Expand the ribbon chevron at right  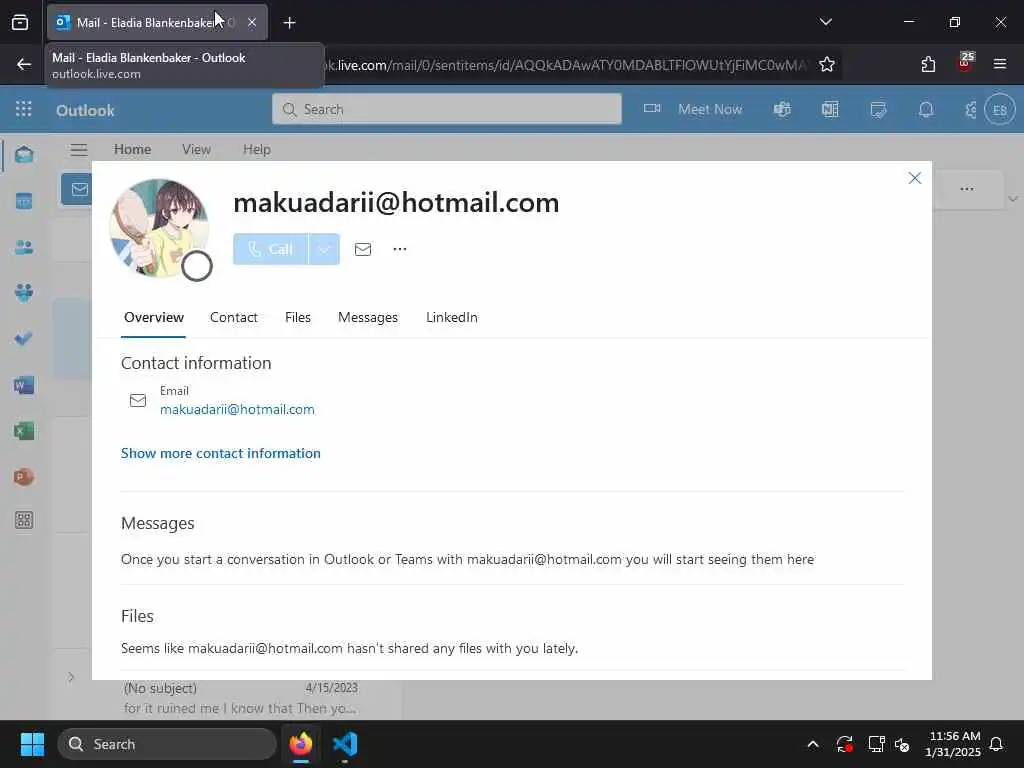click(1013, 199)
